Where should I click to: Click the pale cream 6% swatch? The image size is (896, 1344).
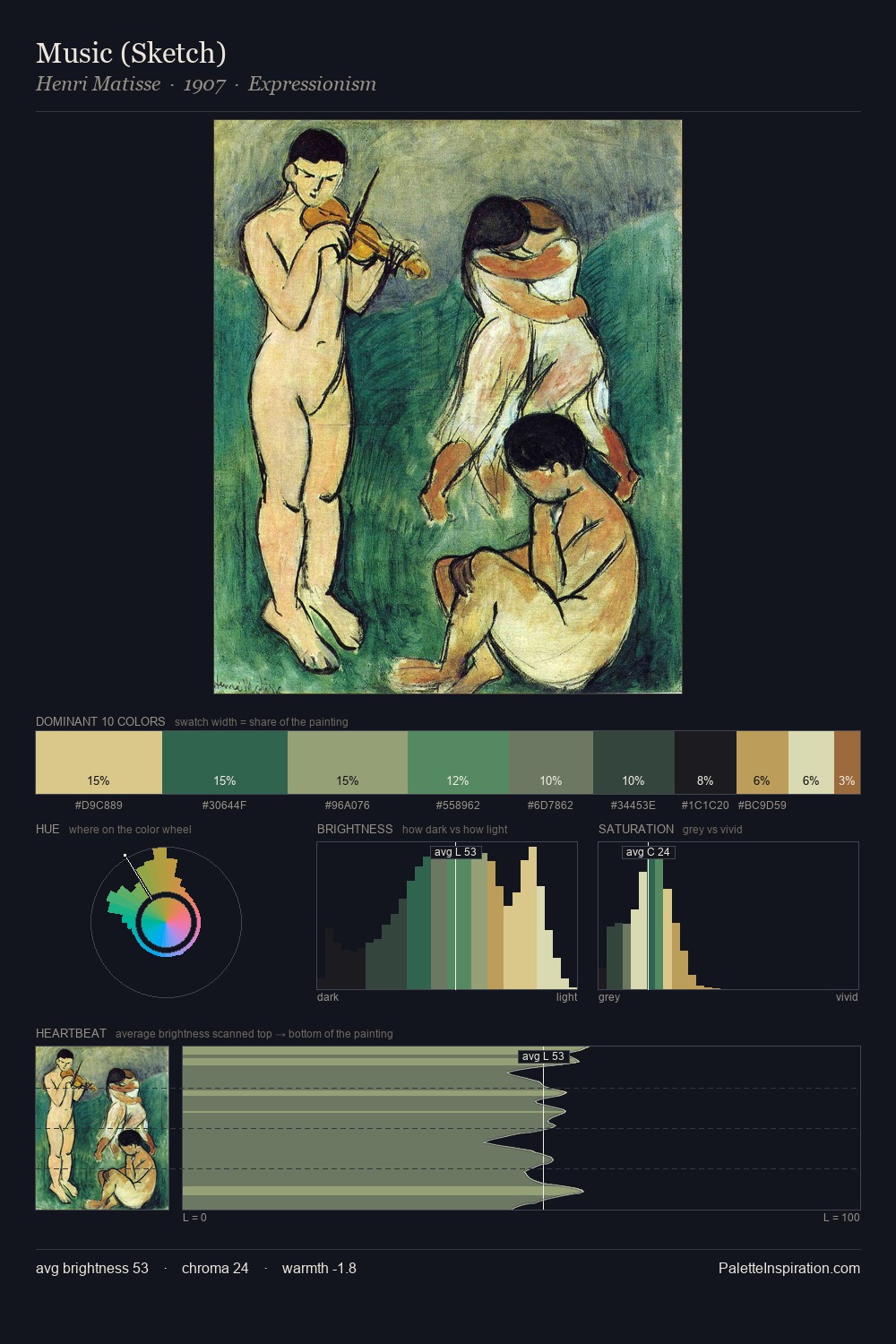pos(811,762)
